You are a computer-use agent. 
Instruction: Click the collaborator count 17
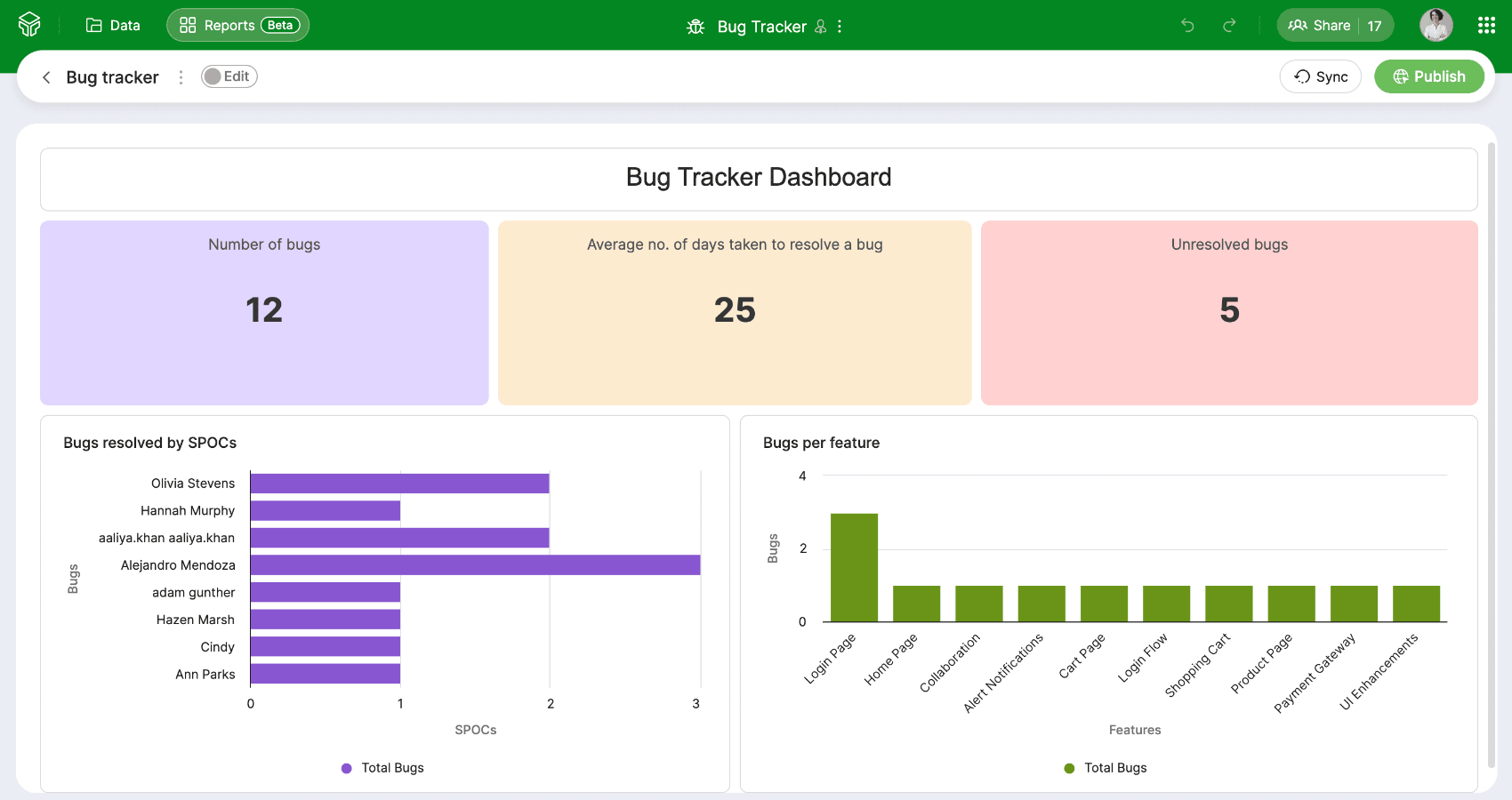(x=1375, y=26)
